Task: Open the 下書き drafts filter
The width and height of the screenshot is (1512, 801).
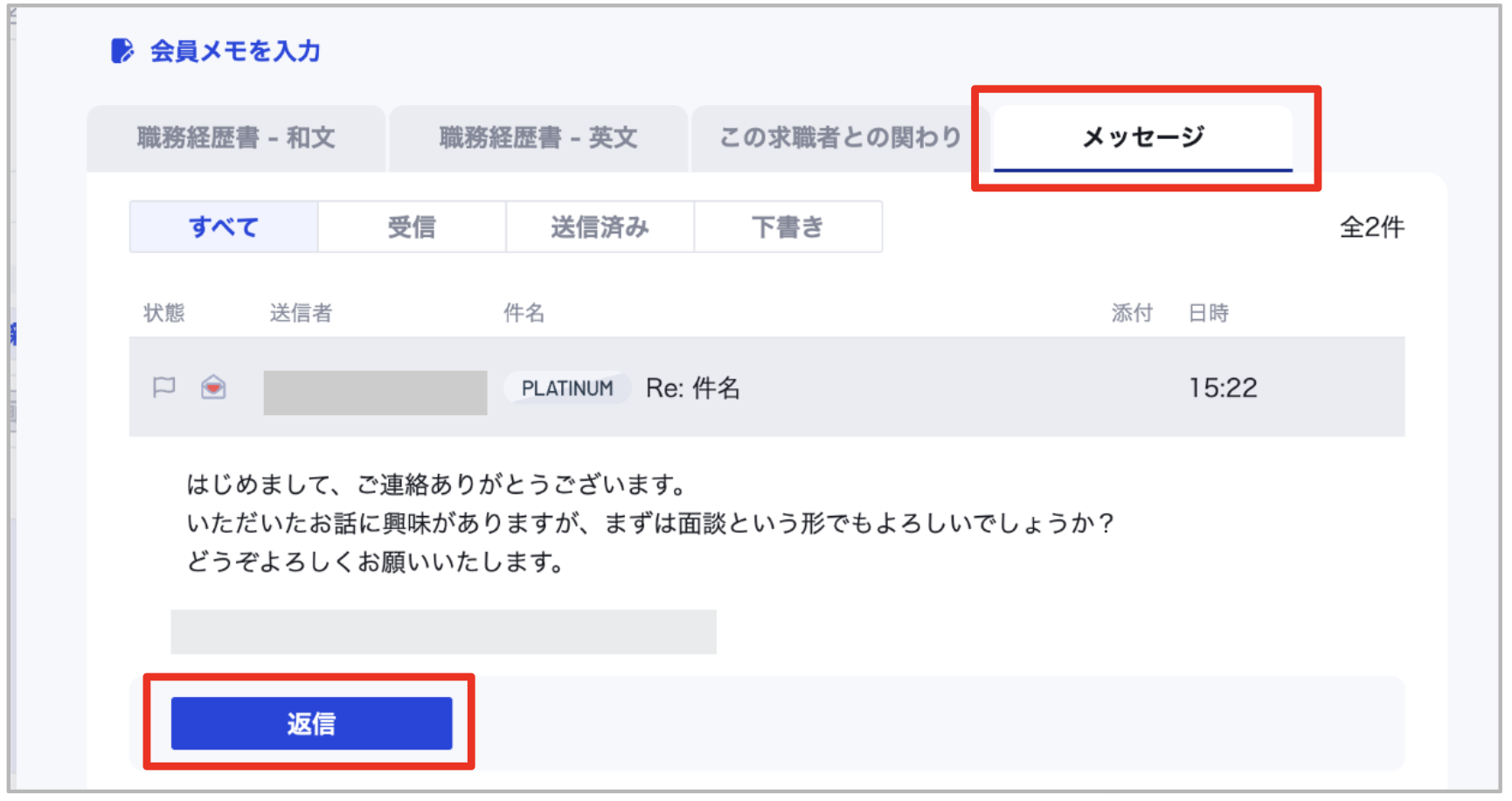Action: [x=787, y=227]
